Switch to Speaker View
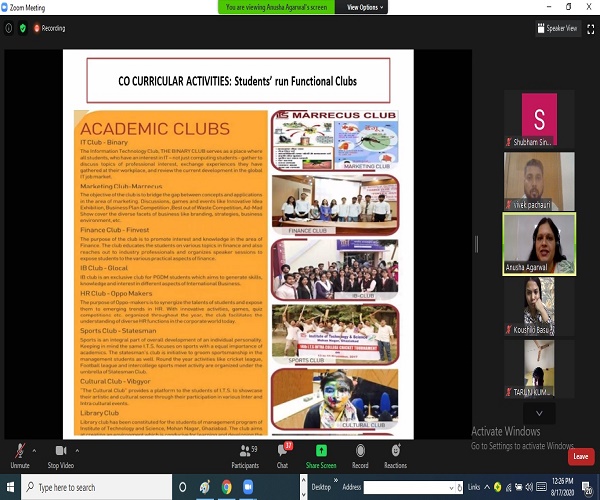Image resolution: width=600 pixels, height=500 pixels. 557,28
